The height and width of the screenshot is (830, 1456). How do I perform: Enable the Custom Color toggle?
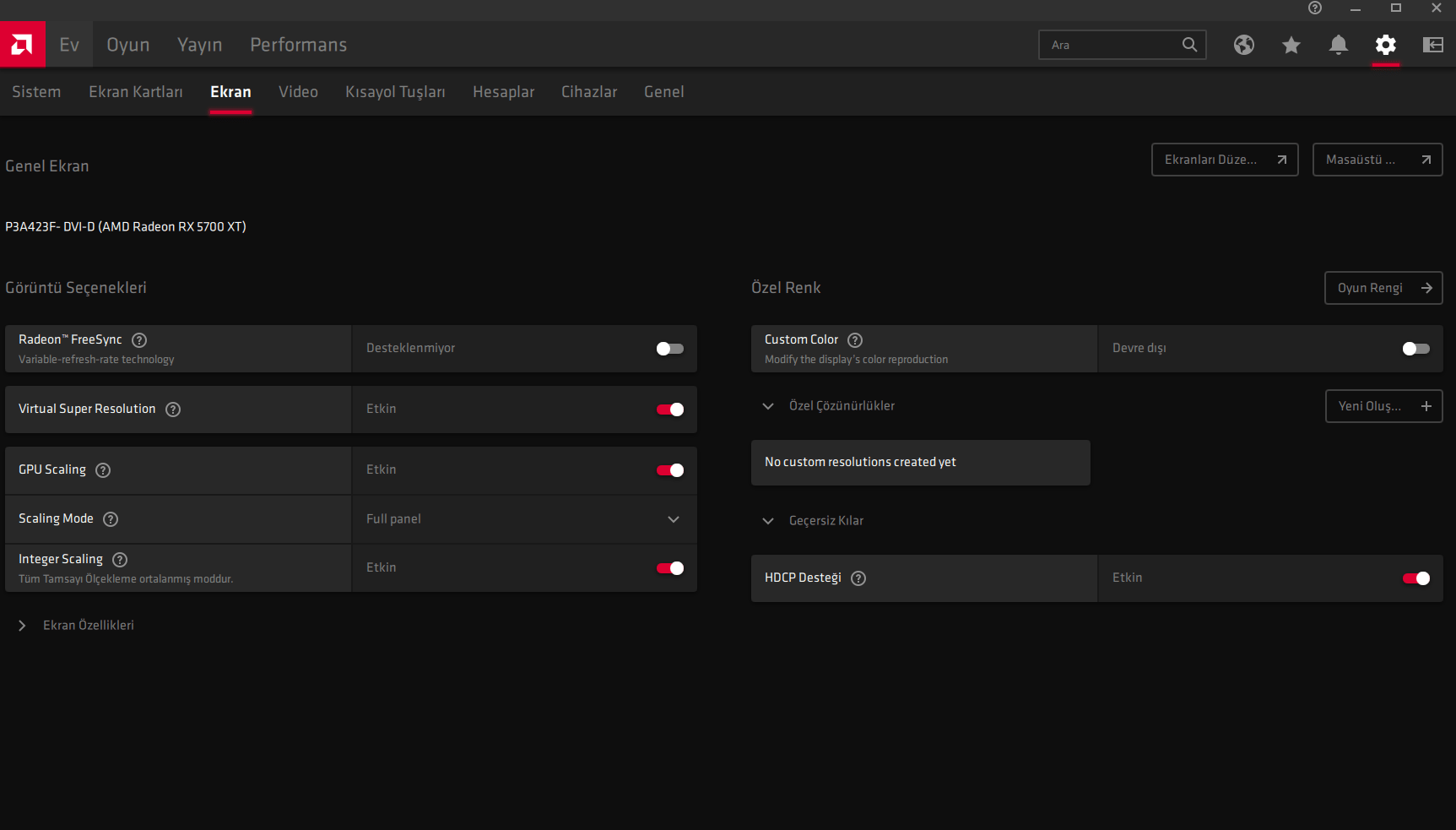click(1415, 349)
